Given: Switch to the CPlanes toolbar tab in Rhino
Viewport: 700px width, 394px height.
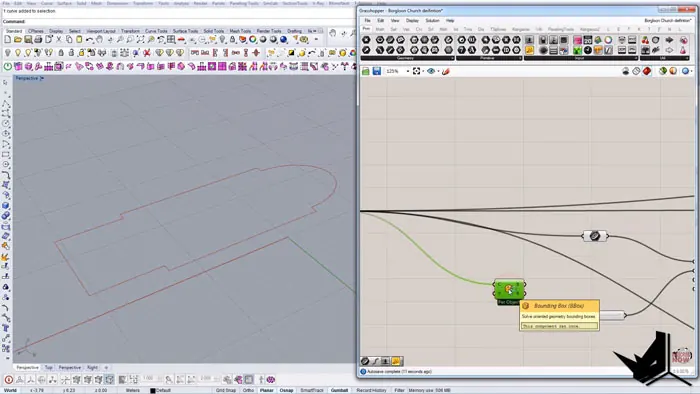Looking at the screenshot, I should (x=36, y=31).
